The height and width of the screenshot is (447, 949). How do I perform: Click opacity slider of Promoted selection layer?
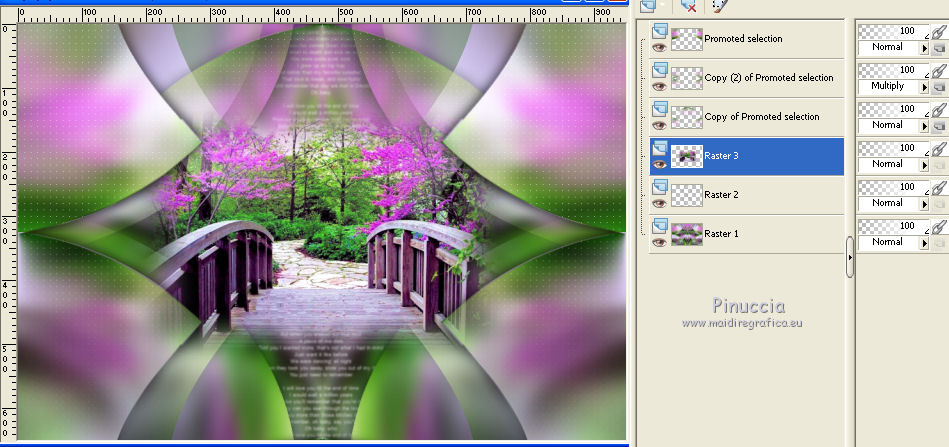tap(893, 31)
